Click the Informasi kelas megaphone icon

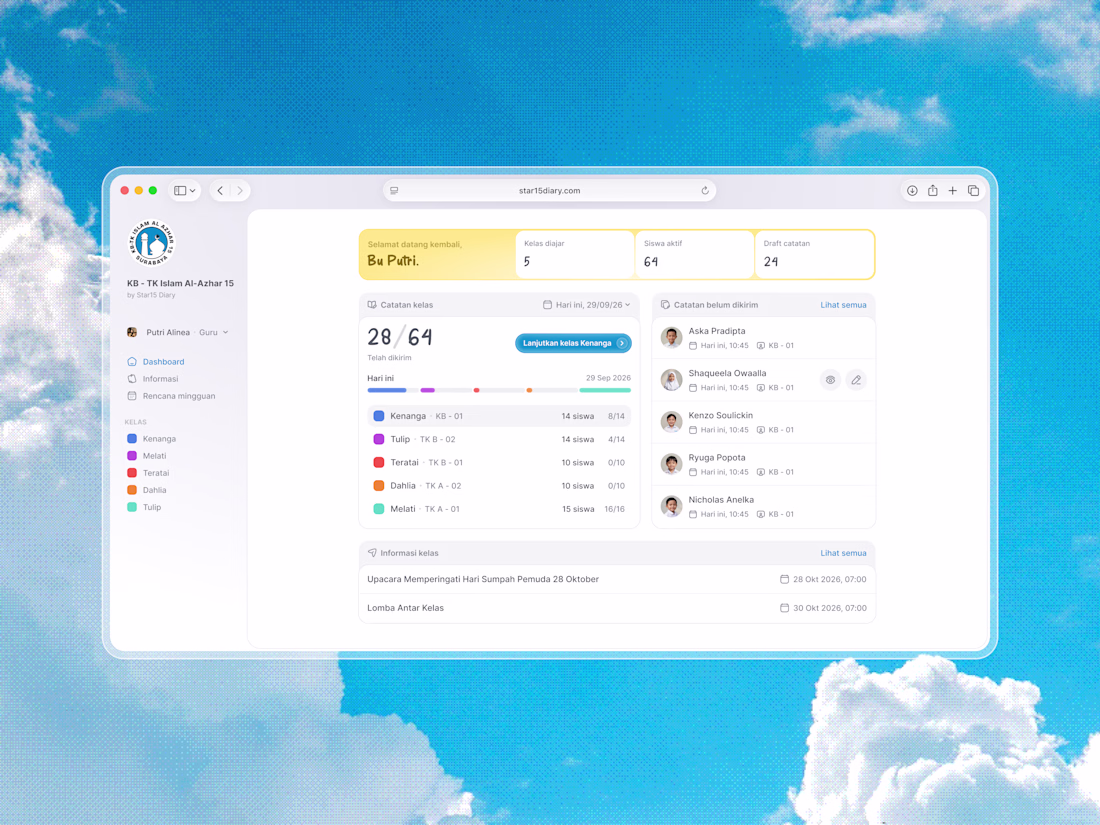[372, 553]
